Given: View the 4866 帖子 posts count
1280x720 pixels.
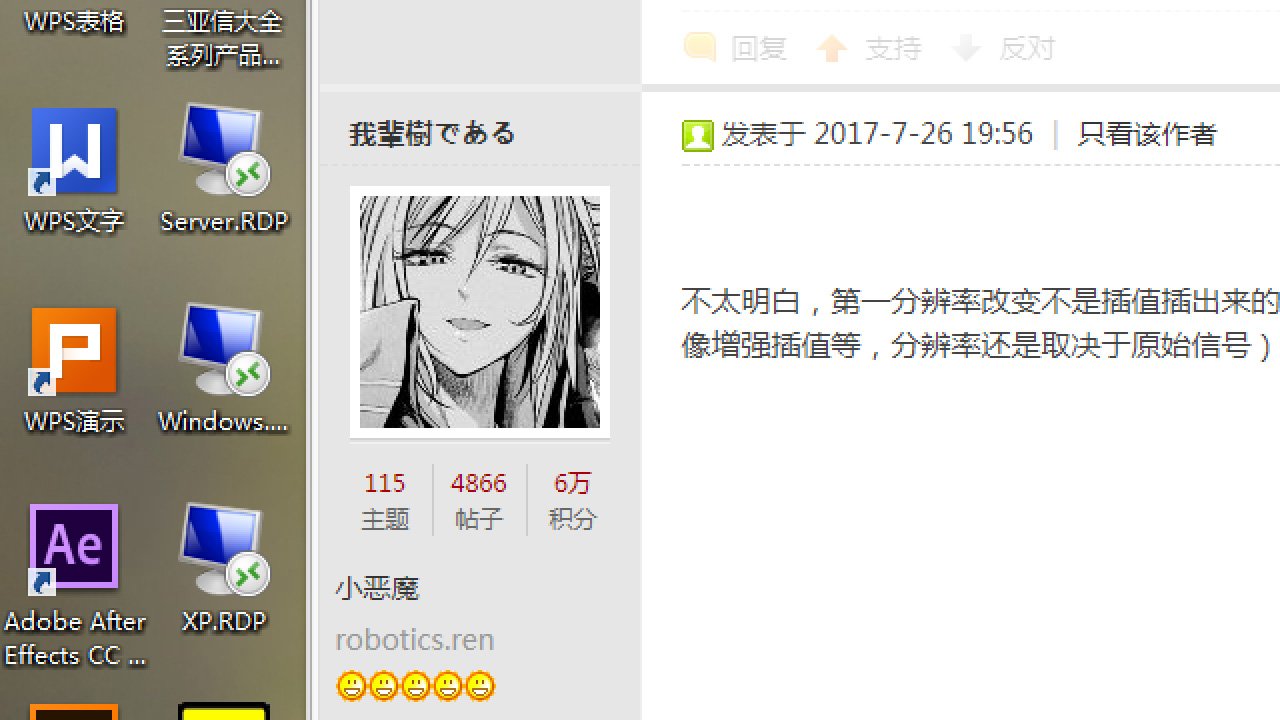Looking at the screenshot, I should click(x=479, y=500).
